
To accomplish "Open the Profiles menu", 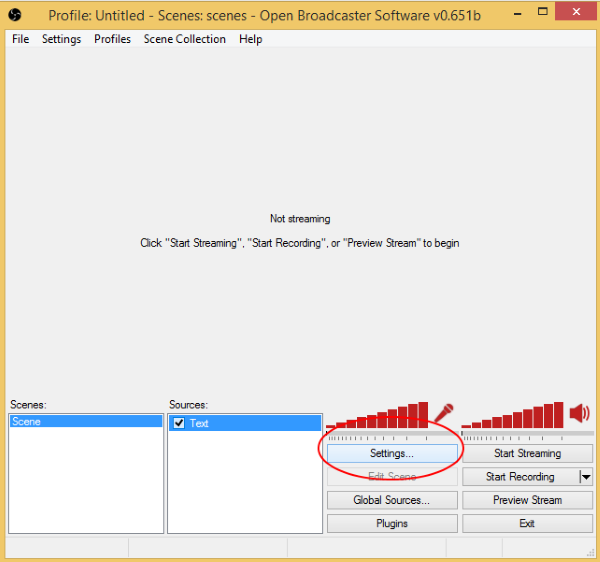I will coord(112,39).
